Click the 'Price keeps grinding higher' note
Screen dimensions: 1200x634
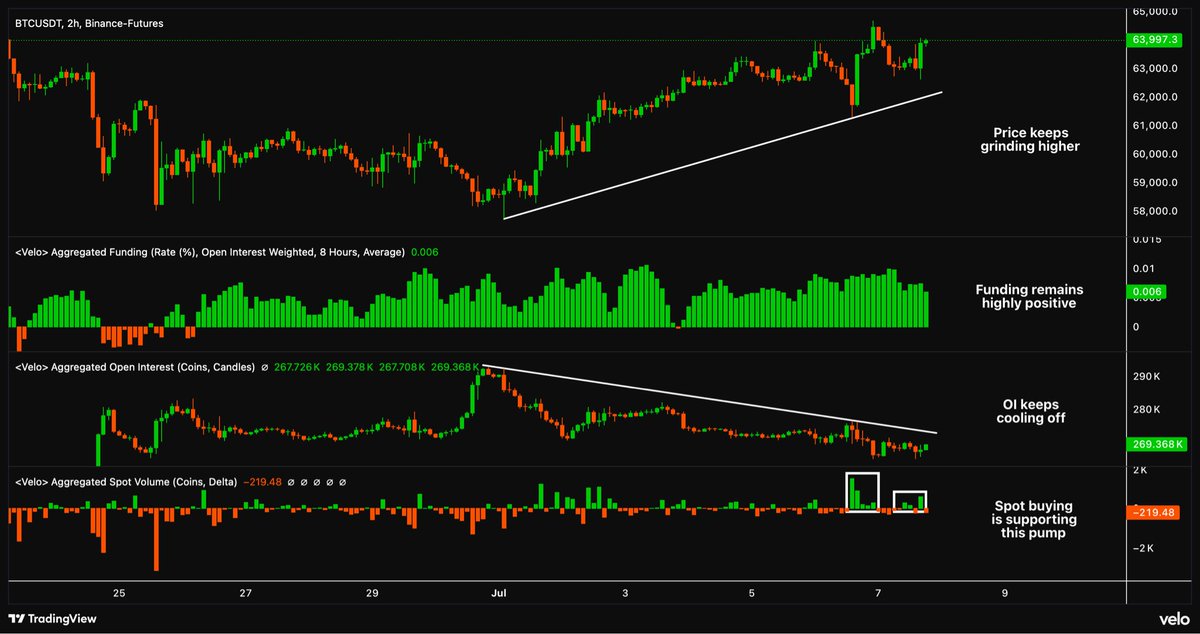[1030, 140]
